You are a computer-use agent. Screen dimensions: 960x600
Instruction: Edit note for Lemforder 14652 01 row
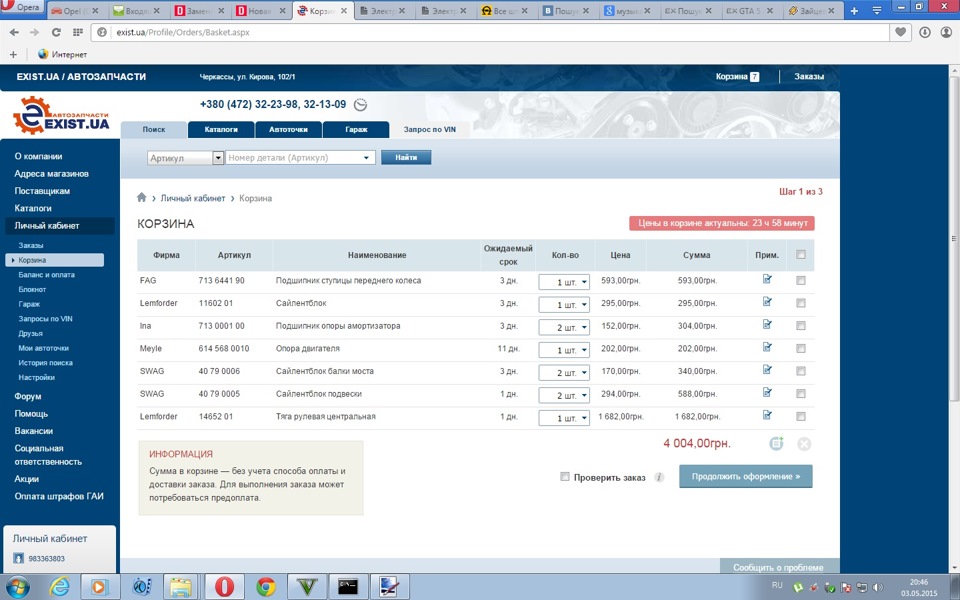[x=767, y=415]
